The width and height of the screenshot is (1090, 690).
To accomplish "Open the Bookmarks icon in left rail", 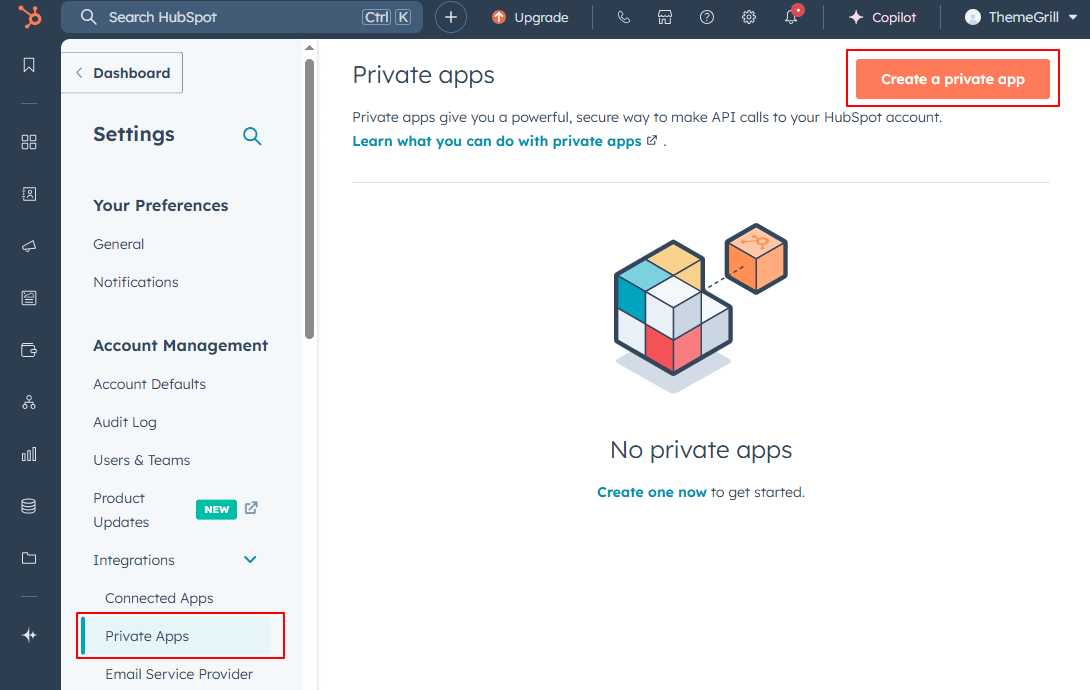I will coord(29,65).
